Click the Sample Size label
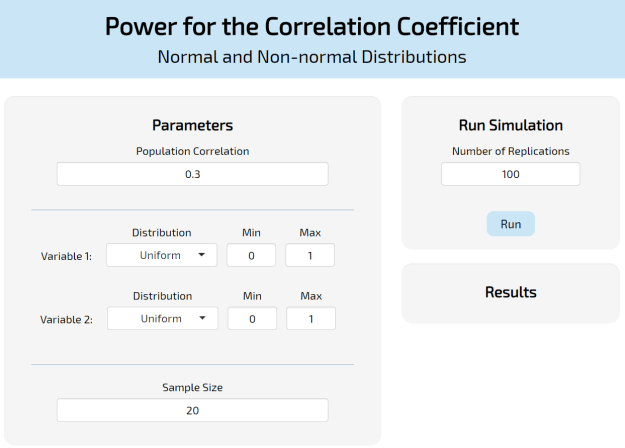 click(x=192, y=387)
